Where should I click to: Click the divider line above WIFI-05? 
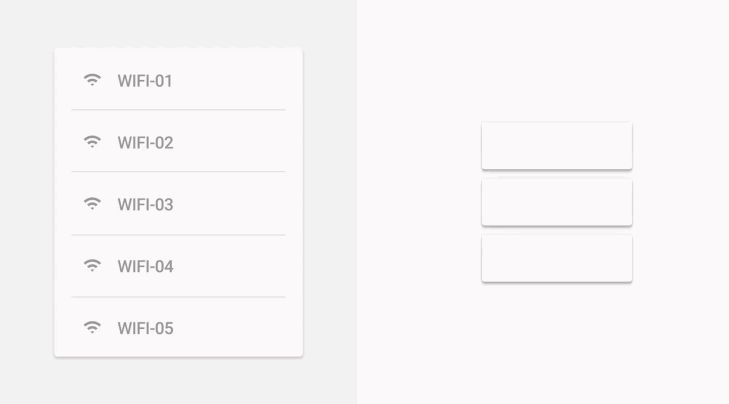click(178, 297)
